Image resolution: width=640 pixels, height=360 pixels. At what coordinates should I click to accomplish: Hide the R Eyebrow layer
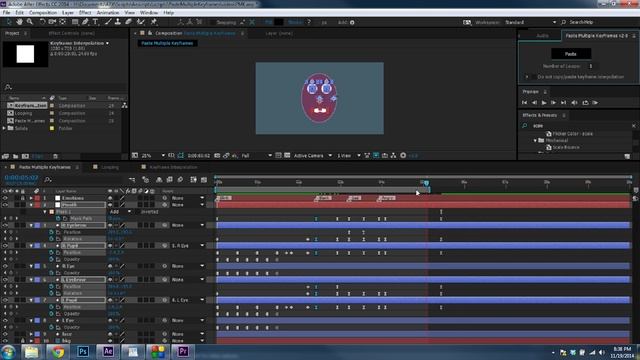[5, 225]
